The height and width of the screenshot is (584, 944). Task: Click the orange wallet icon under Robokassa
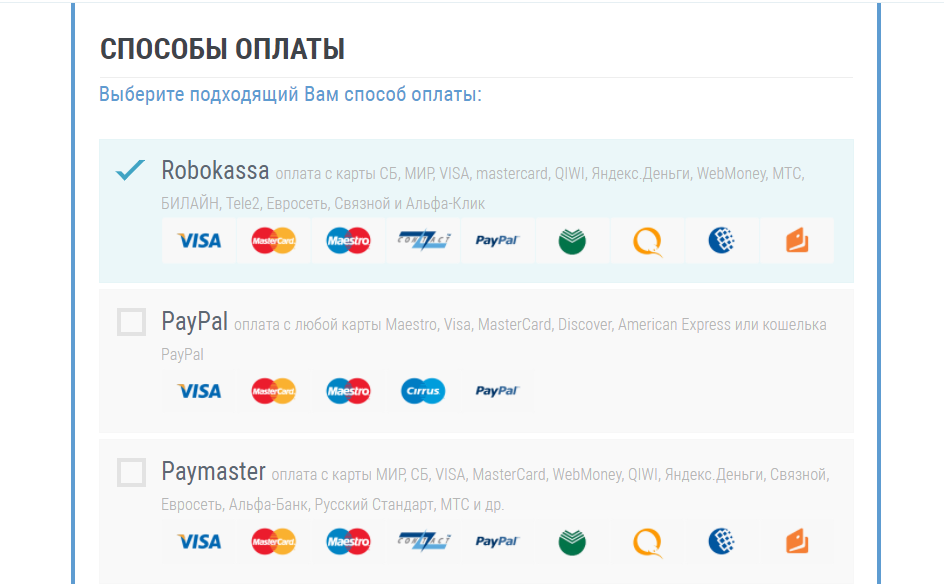click(796, 241)
